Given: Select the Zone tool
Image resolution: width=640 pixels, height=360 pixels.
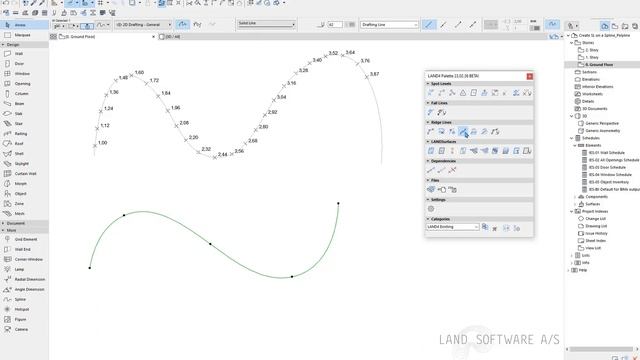Looking at the screenshot, I should [x=24, y=204].
